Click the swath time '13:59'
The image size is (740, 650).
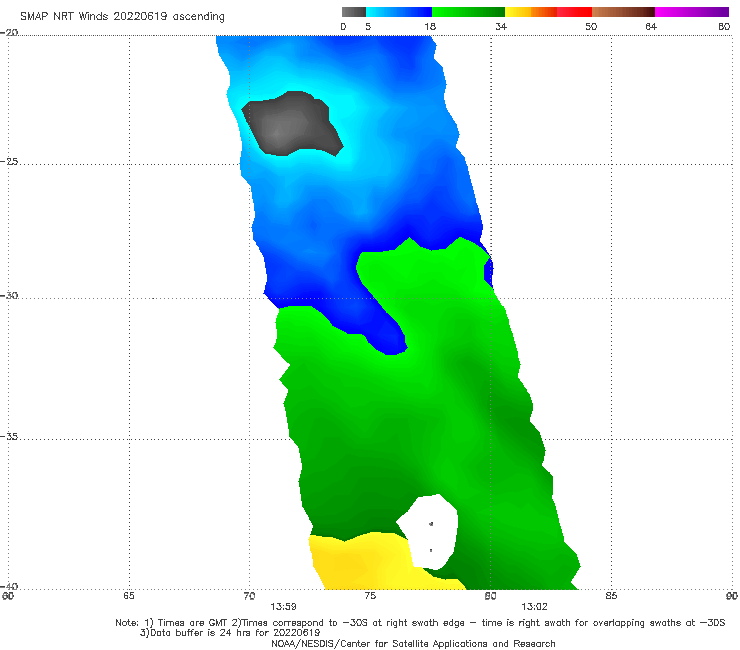tap(283, 607)
